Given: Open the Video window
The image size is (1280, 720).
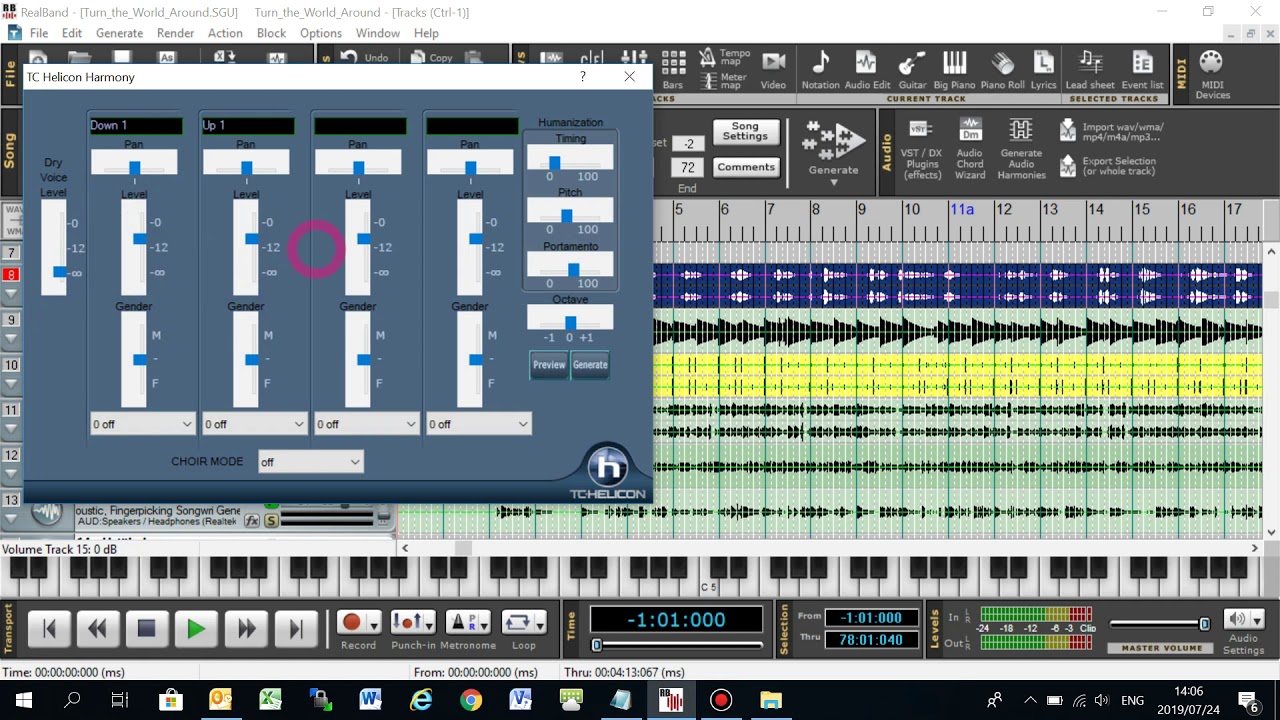Looking at the screenshot, I should tap(773, 70).
